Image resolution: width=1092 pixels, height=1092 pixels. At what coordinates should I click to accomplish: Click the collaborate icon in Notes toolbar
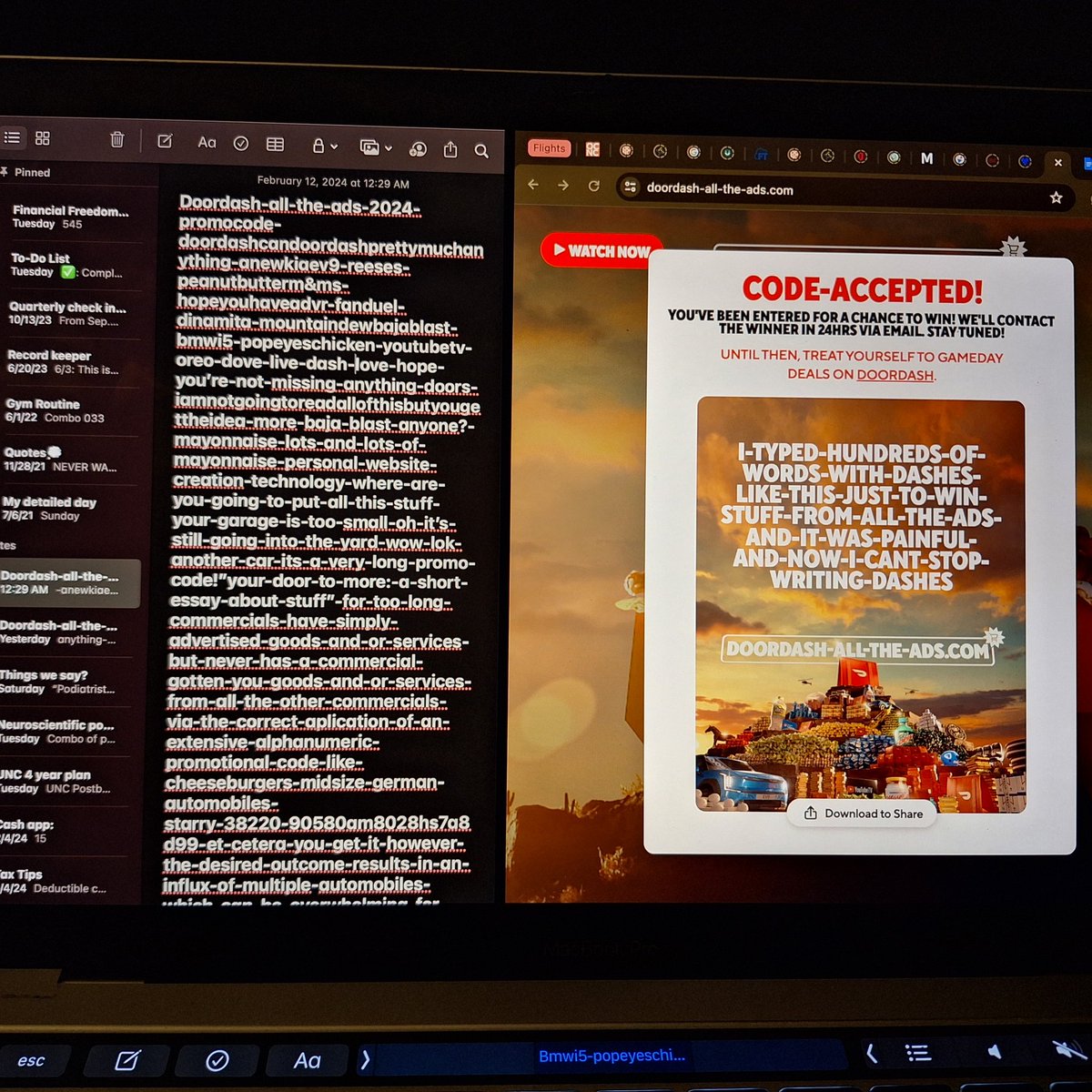click(418, 148)
